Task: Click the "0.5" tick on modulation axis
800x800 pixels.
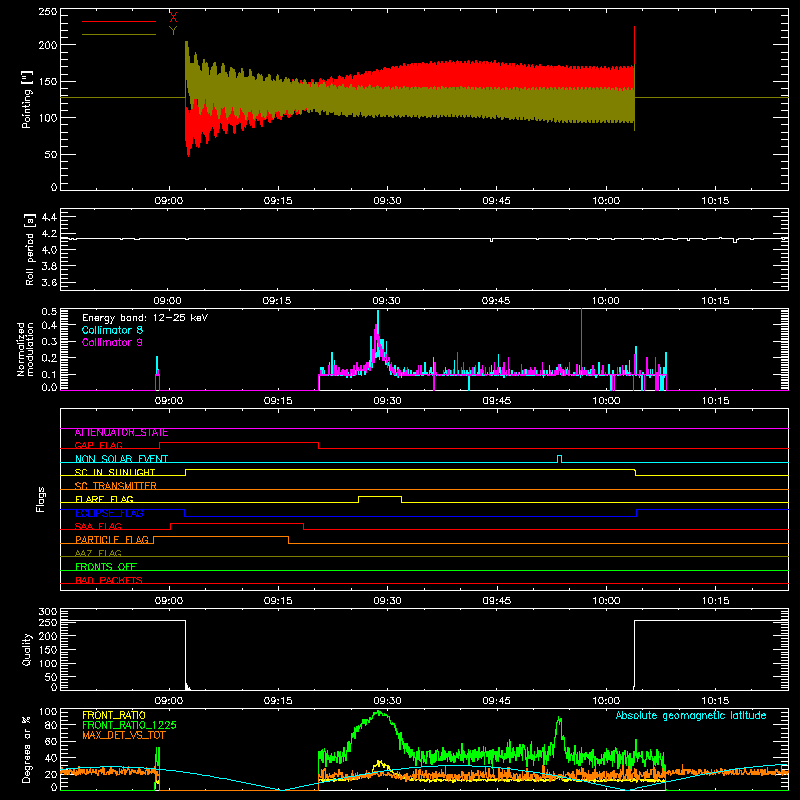Action: [x=49, y=312]
